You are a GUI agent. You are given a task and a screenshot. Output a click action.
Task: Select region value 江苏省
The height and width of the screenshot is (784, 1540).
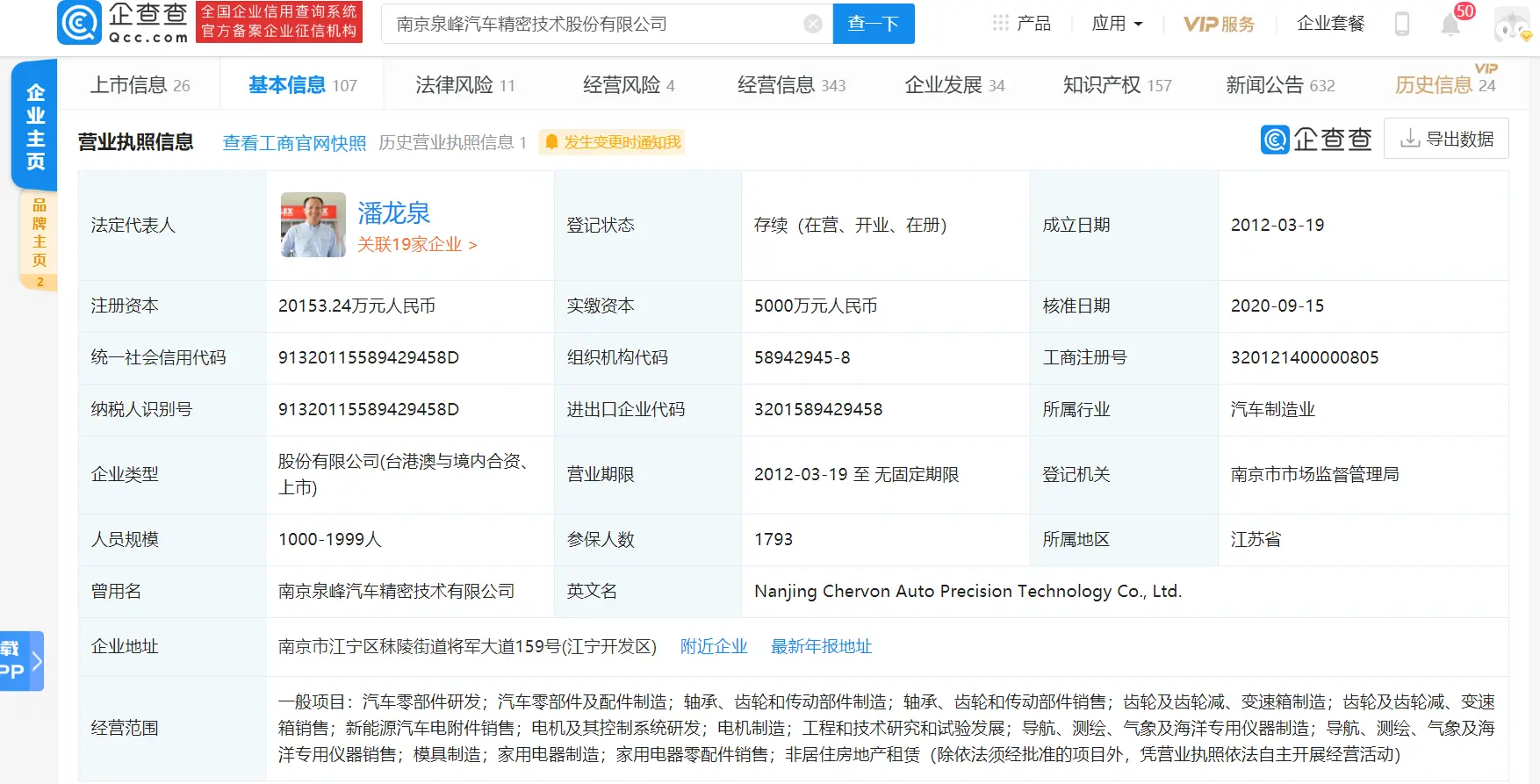point(1256,539)
